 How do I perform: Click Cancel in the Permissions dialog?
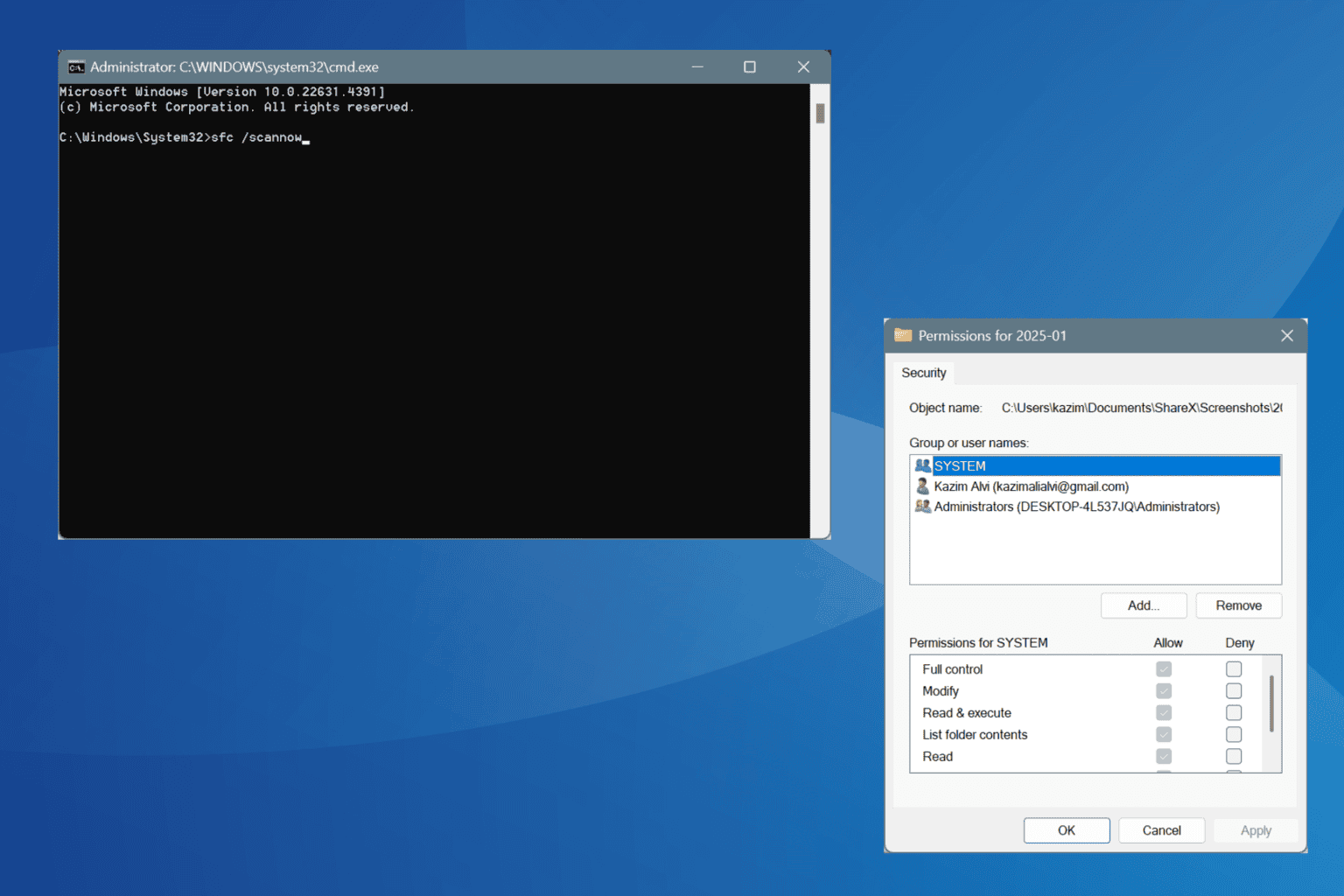(1161, 830)
